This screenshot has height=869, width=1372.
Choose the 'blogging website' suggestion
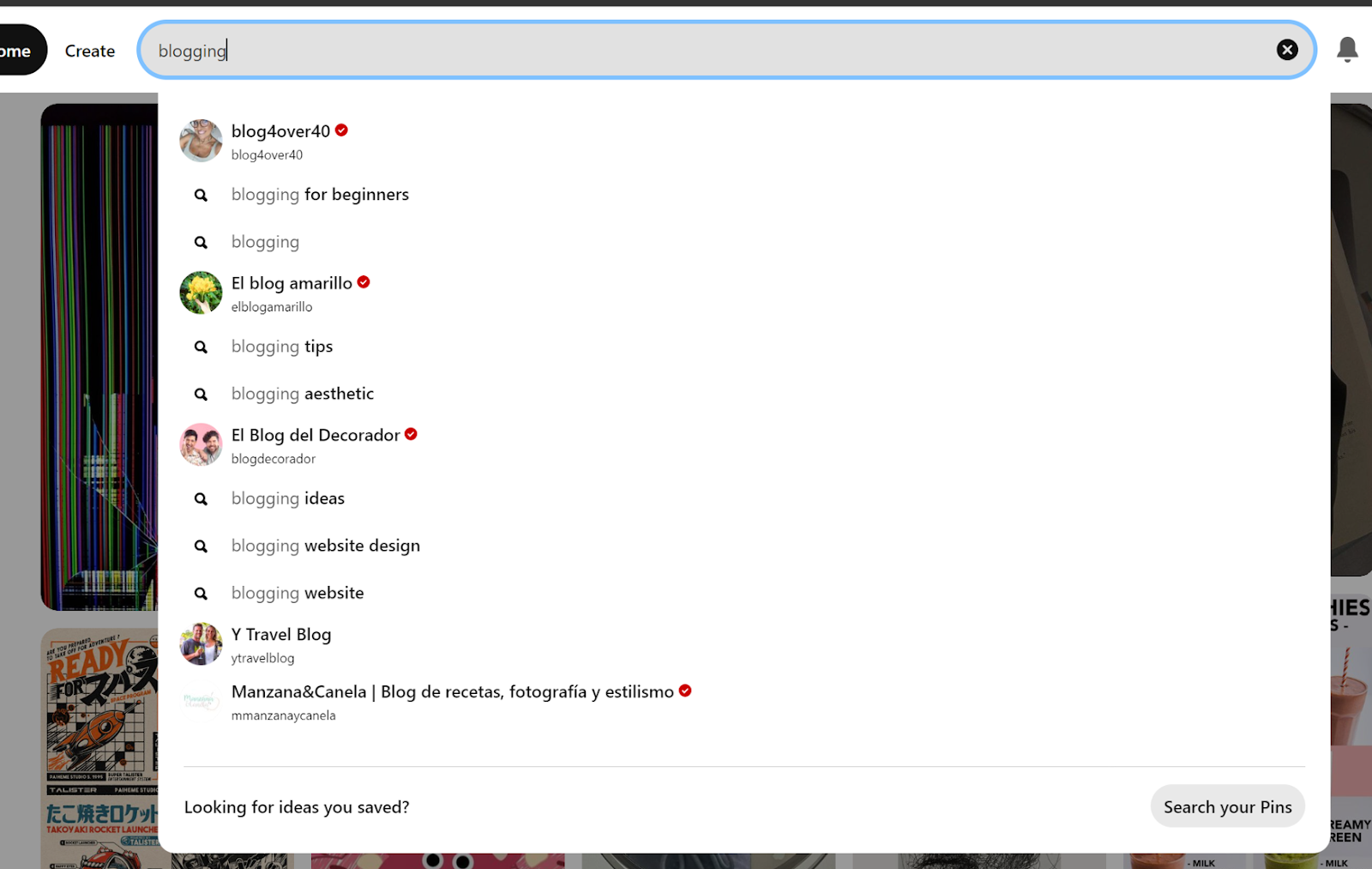pyautogui.click(x=298, y=593)
